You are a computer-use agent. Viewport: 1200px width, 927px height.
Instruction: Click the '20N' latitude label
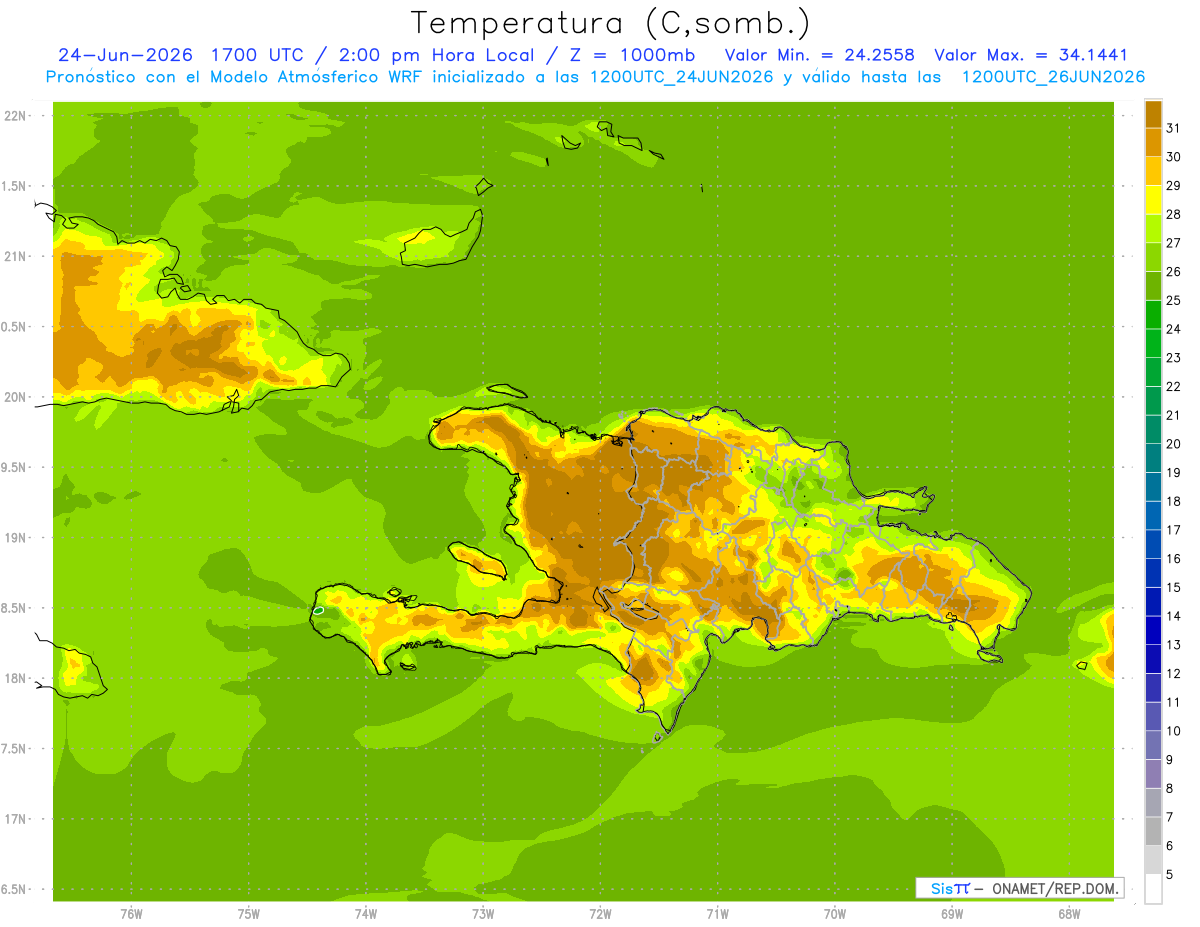click(x=16, y=397)
